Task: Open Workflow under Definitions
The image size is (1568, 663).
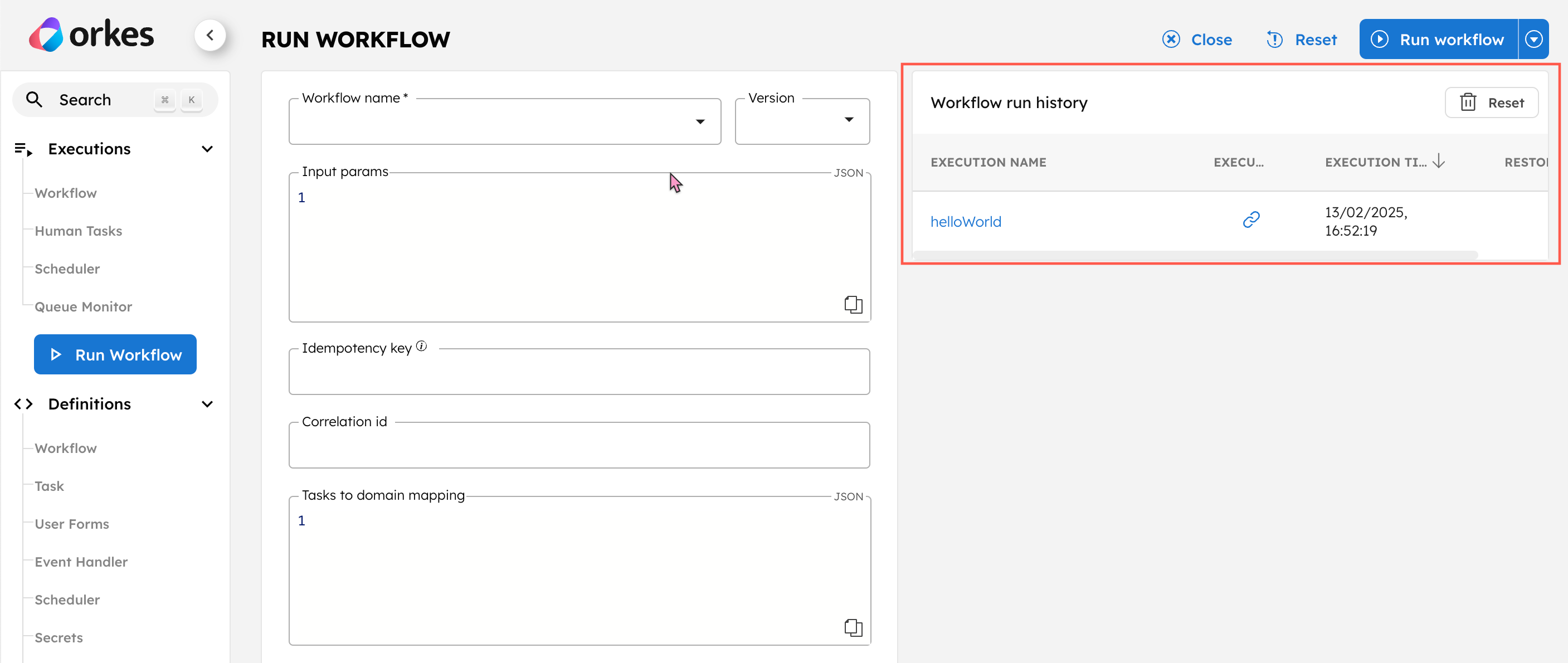Action: [66, 448]
